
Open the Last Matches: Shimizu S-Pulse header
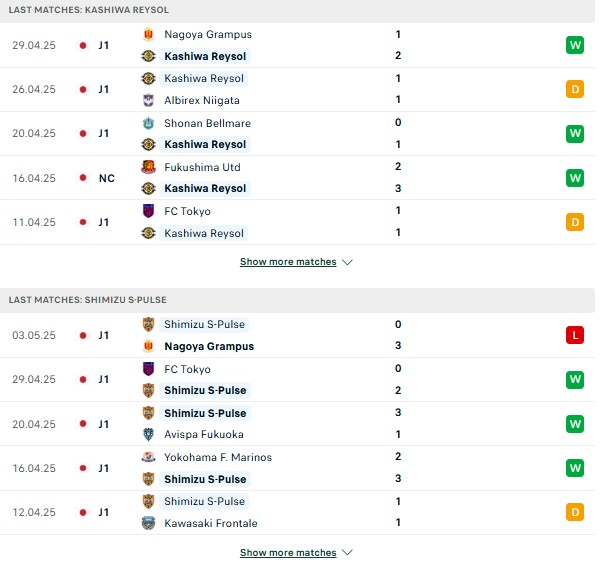(x=88, y=300)
